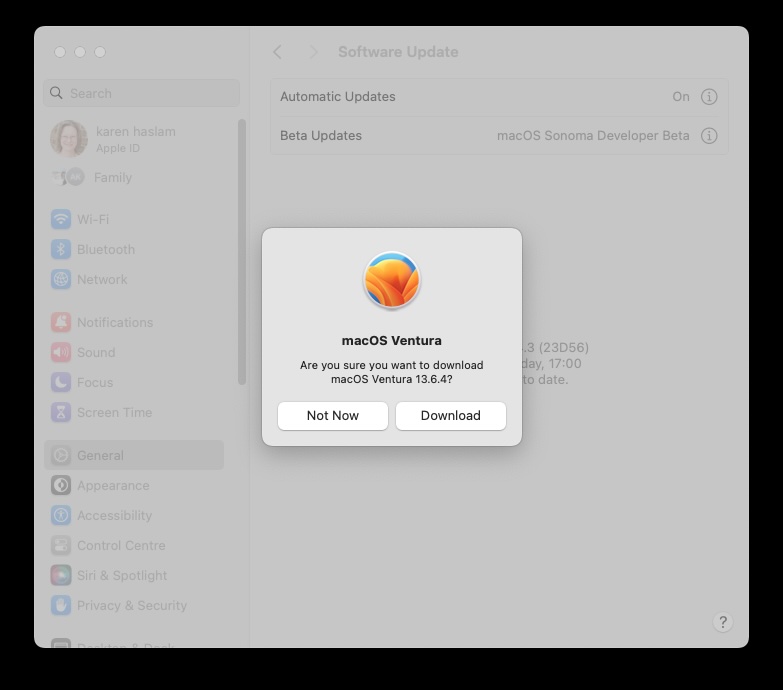Screen dimensions: 783x690
Task: Select Focus label in sidebar
Action: click(x=95, y=382)
